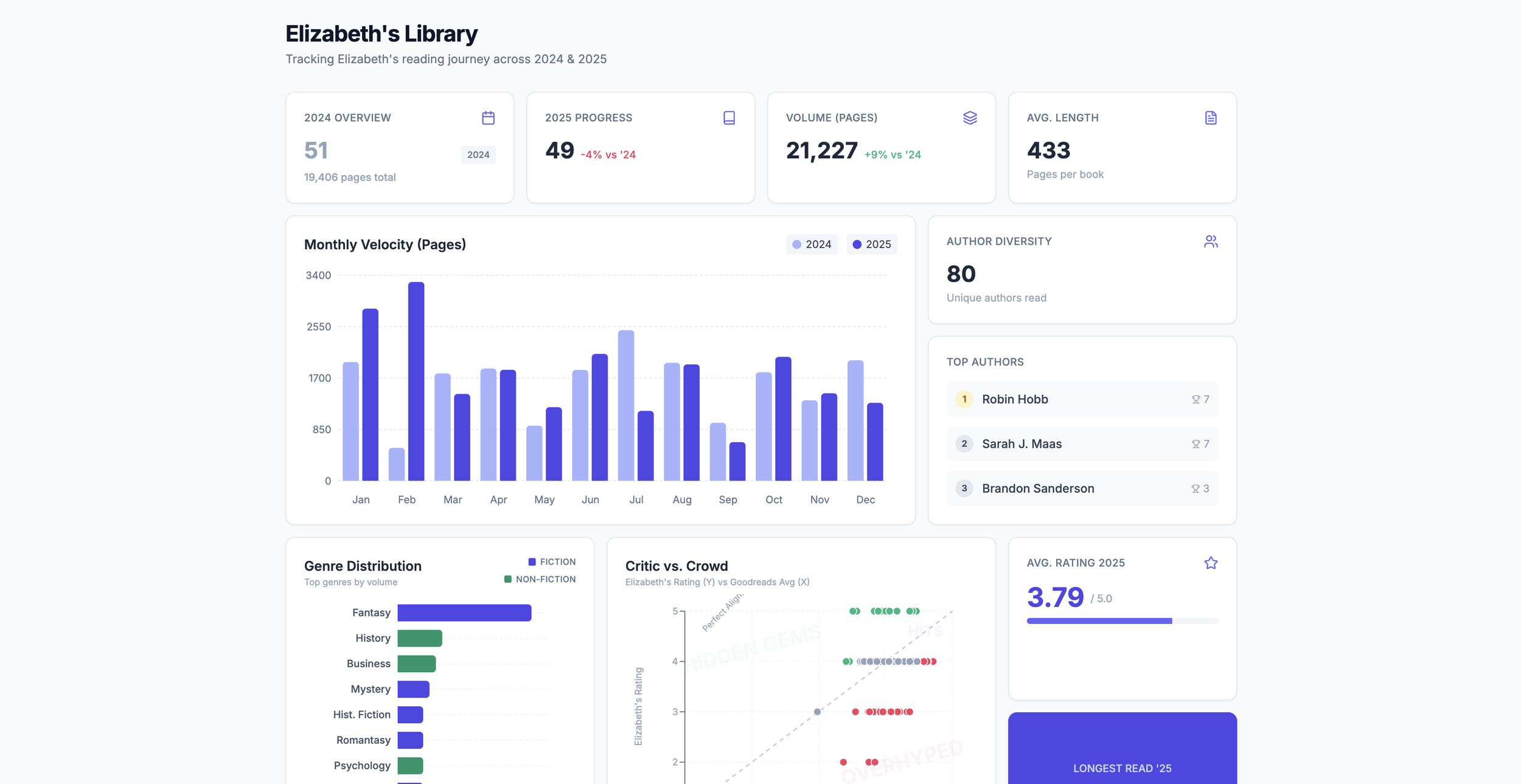Click trophy icon beside Brandon Sanderson
This screenshot has height=784, width=1521.
(x=1196, y=489)
